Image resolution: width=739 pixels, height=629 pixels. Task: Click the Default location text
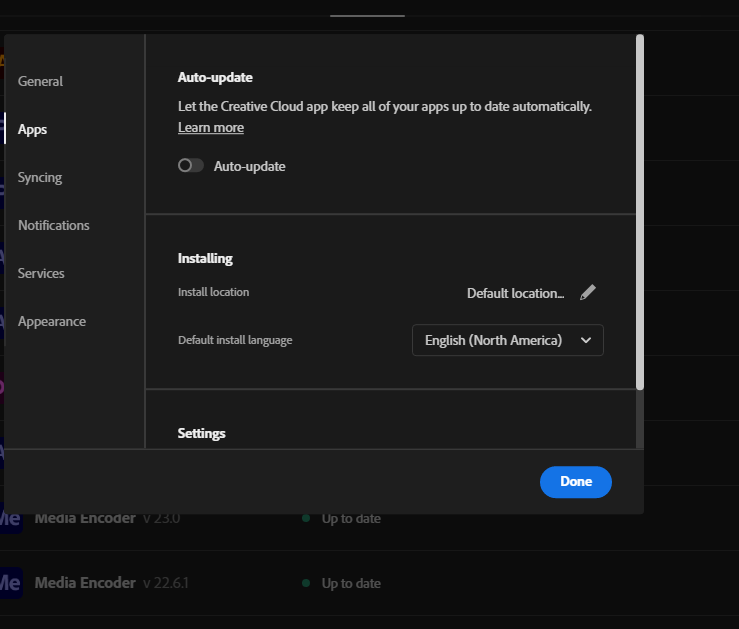click(x=515, y=293)
